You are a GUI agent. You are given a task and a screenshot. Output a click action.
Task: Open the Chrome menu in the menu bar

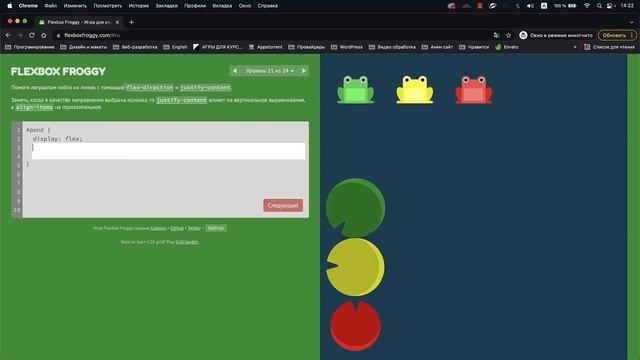click(28, 6)
